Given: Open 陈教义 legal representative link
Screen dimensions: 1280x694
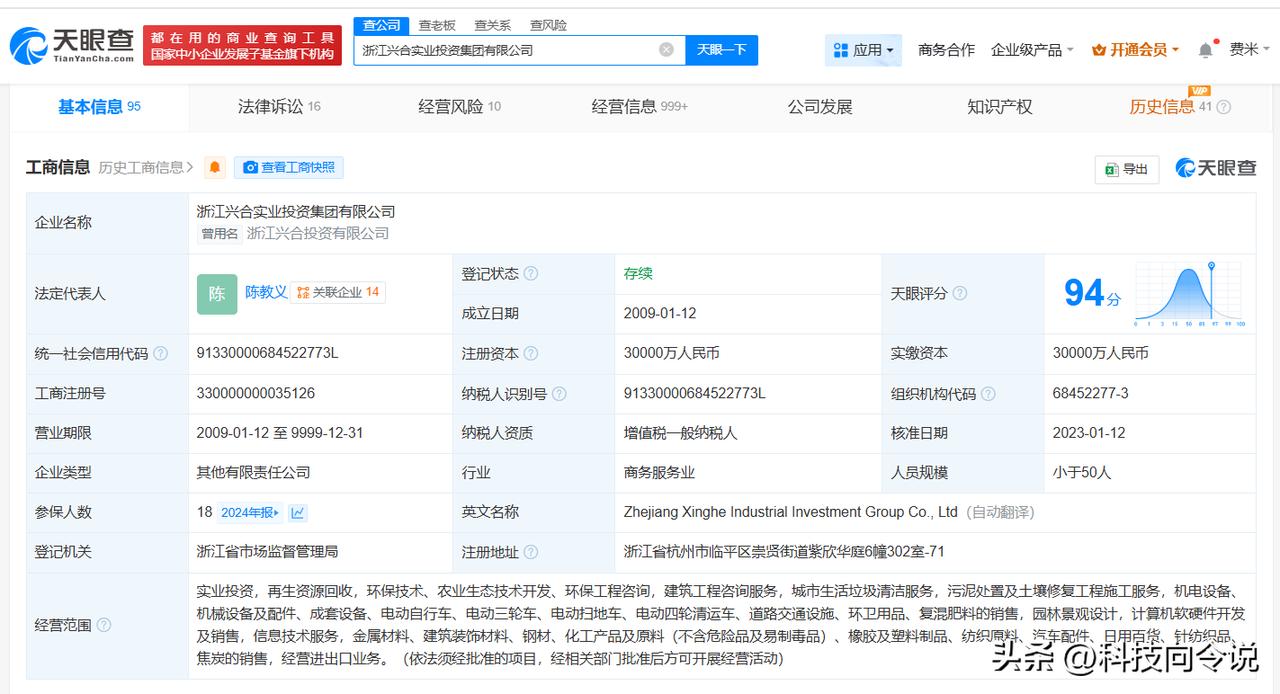Looking at the screenshot, I should pos(266,292).
